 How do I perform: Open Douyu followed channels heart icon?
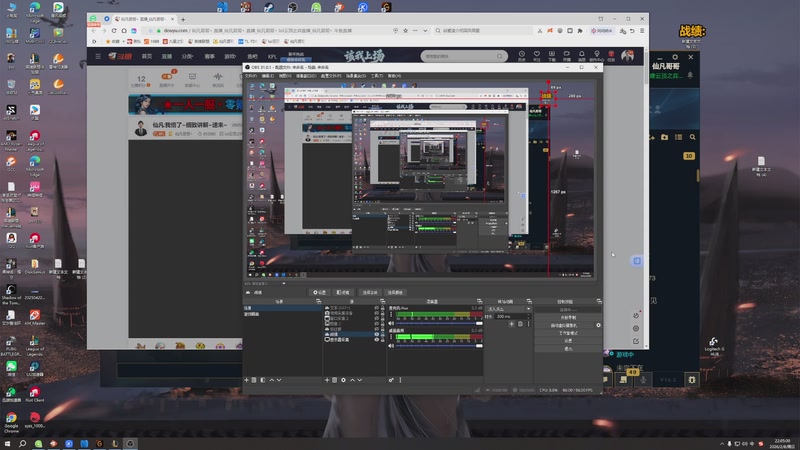537,54
